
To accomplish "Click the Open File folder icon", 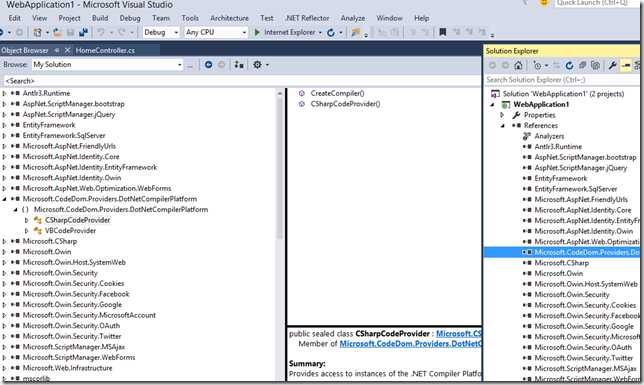I will click(x=58, y=32).
